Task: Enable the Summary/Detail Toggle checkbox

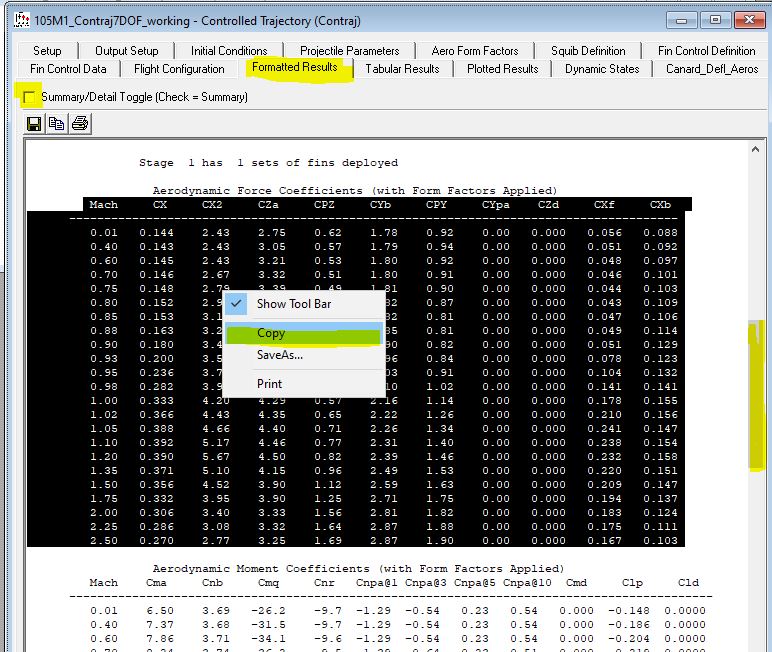Action: pos(30,97)
